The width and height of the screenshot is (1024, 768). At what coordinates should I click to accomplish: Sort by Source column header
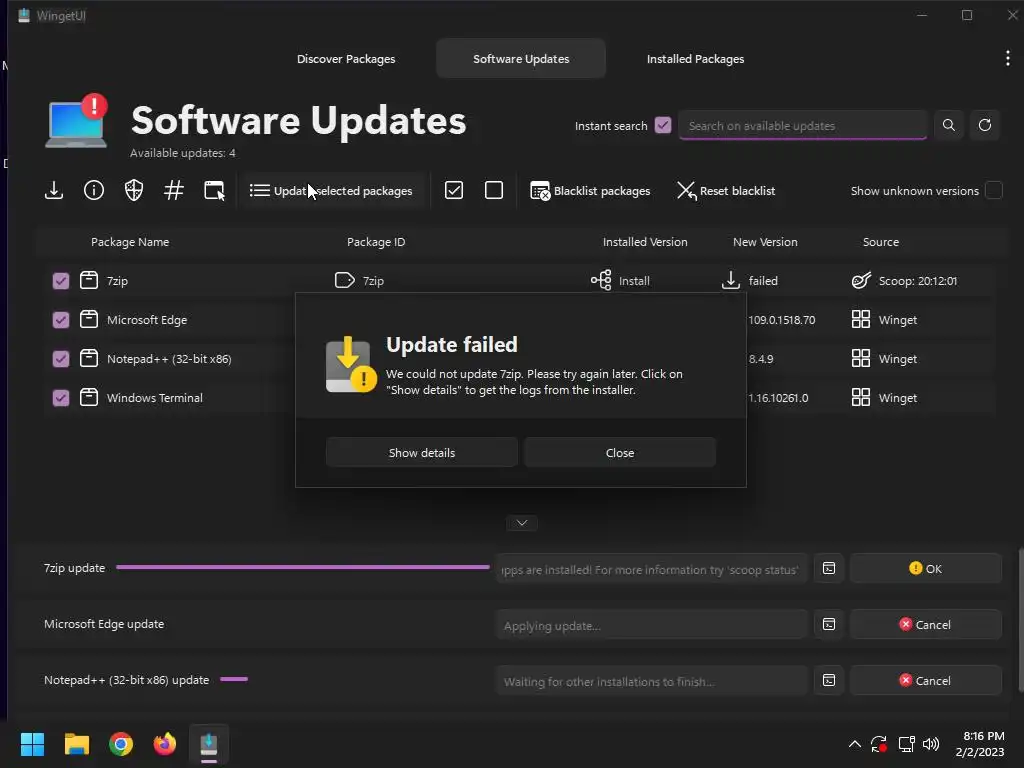(881, 242)
